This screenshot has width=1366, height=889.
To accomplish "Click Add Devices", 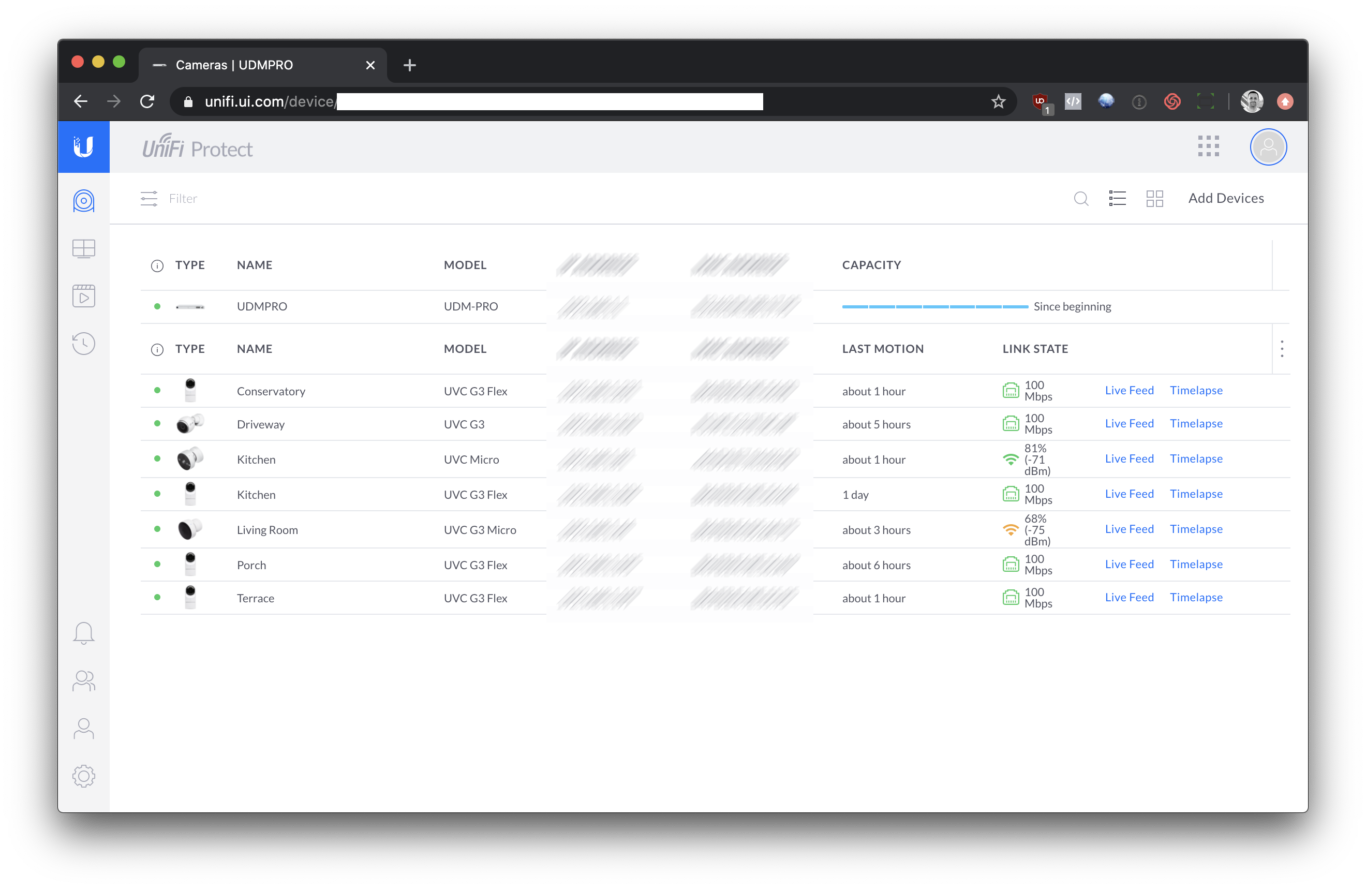I will point(1226,198).
